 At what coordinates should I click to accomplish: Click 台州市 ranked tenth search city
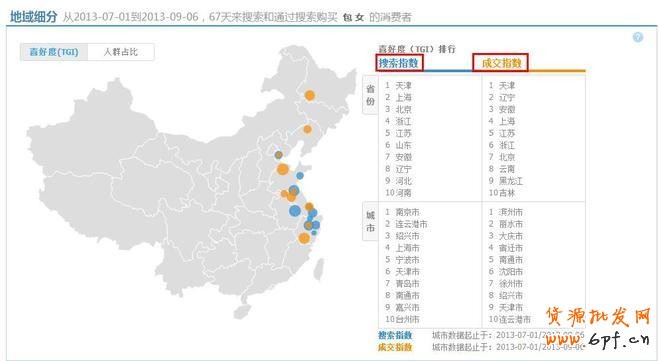[407, 319]
